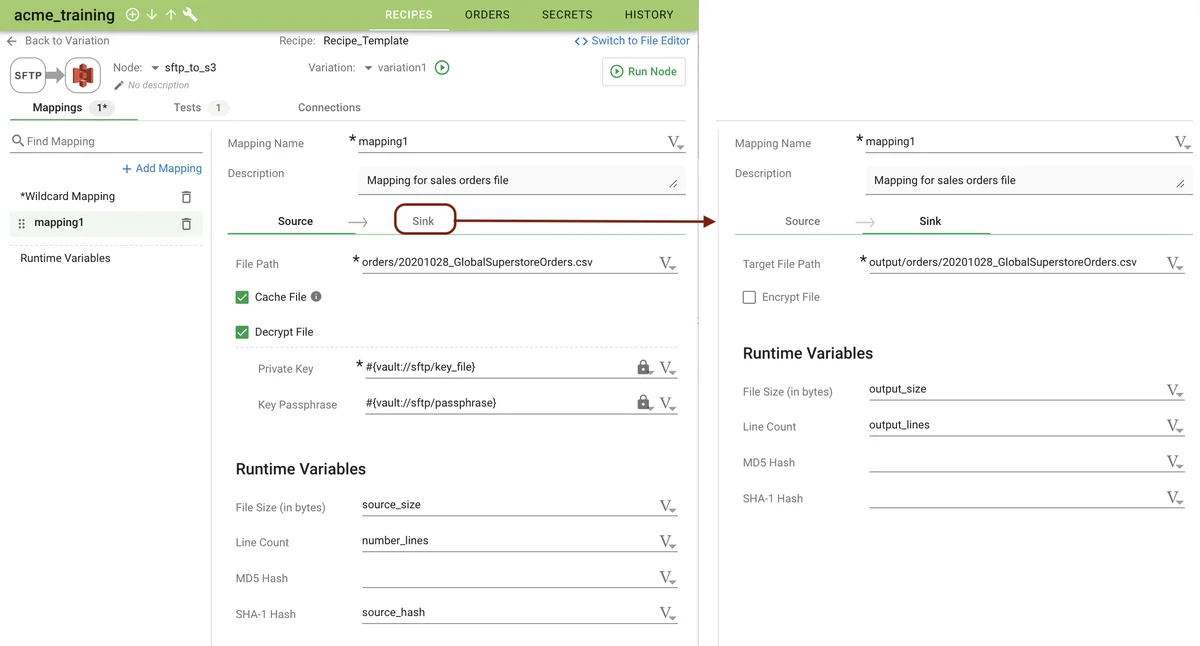Uncheck the Cache File checkbox
This screenshot has height=646, width=1200.
[242, 297]
